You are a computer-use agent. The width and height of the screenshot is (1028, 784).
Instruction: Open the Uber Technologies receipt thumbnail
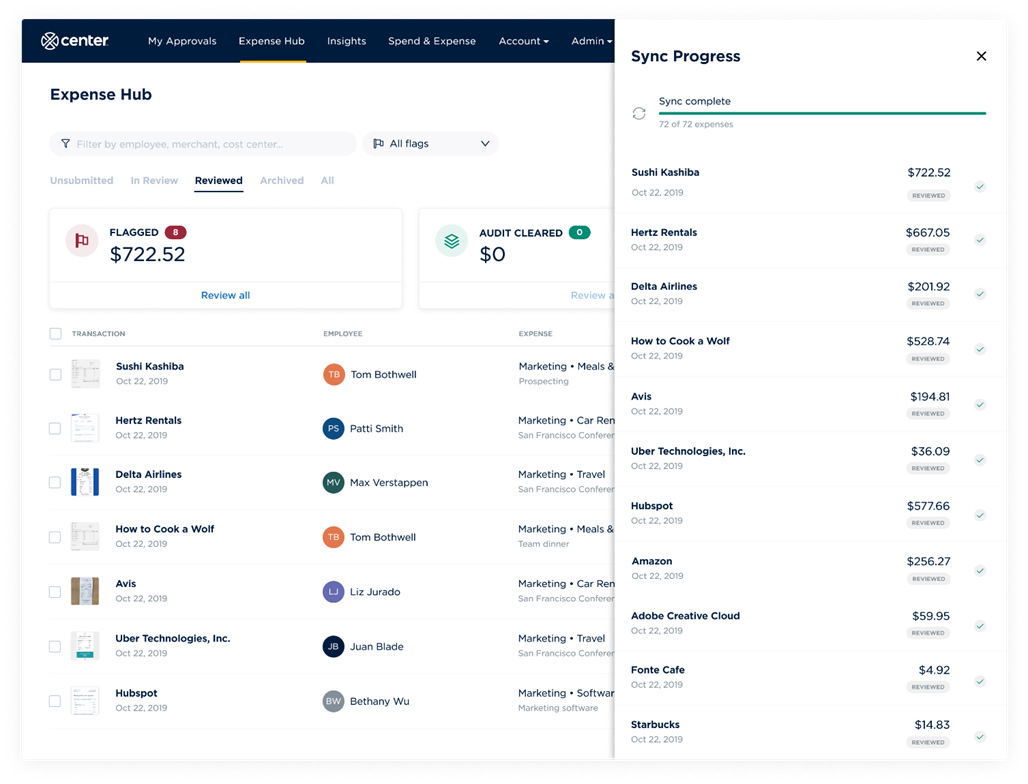point(85,646)
